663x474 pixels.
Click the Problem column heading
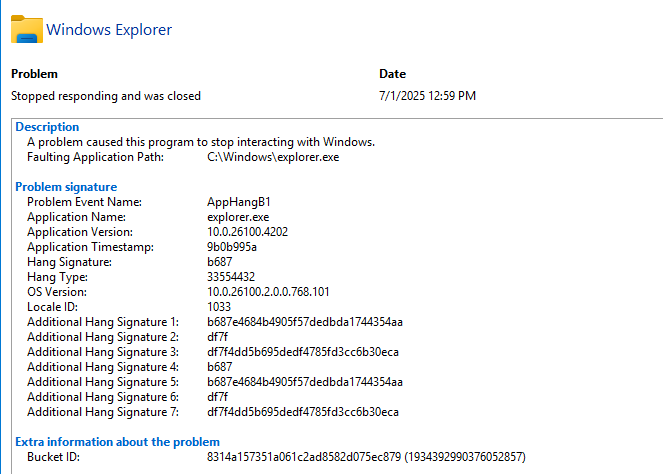(x=34, y=74)
